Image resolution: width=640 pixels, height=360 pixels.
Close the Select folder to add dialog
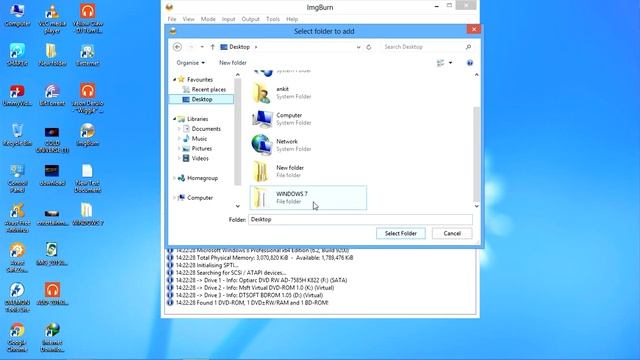(x=473, y=29)
